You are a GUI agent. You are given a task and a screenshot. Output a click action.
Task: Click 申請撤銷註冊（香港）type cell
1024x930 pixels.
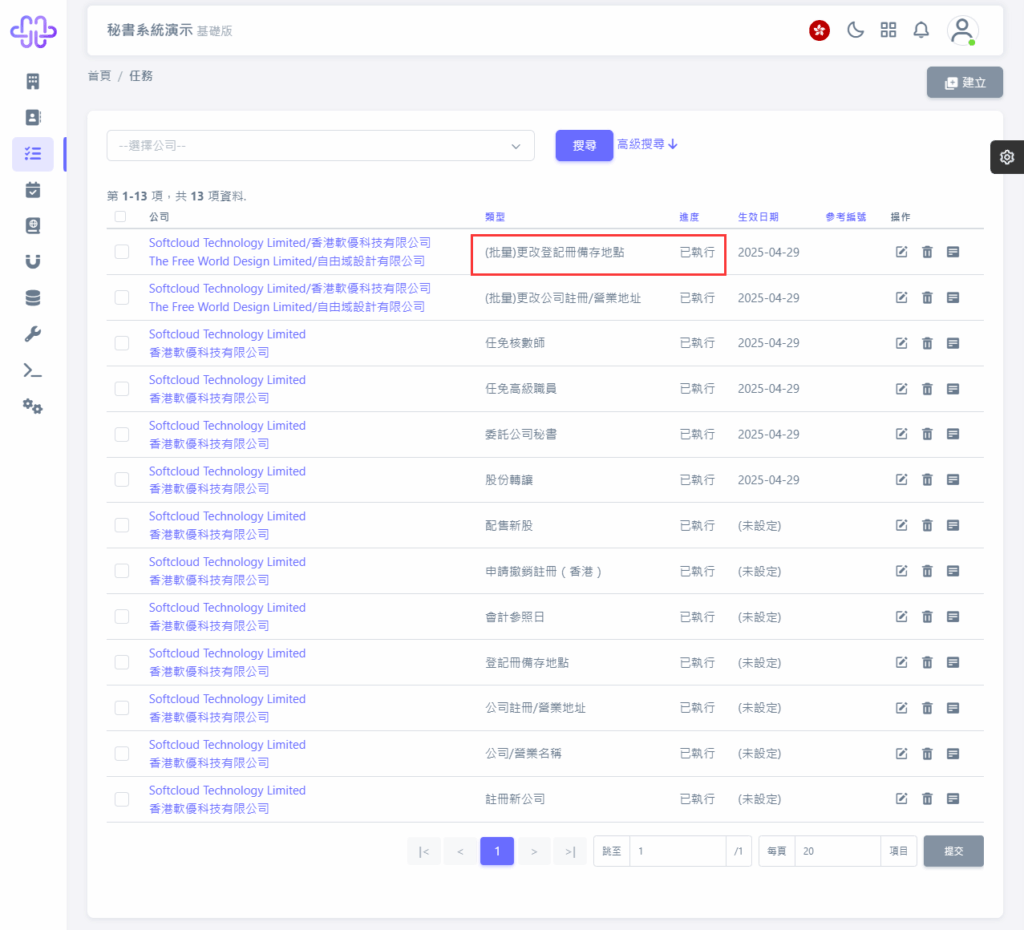pyautogui.click(x=543, y=571)
